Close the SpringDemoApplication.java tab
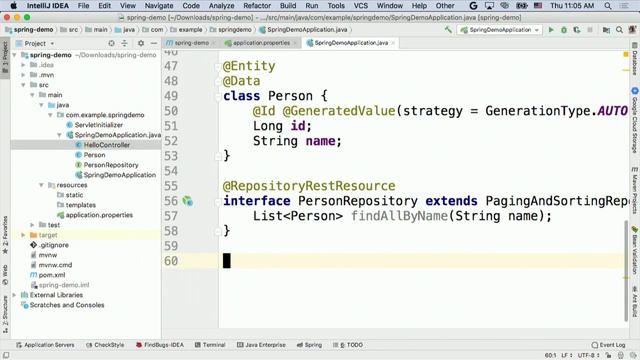This screenshot has height=360, width=640. [393, 43]
